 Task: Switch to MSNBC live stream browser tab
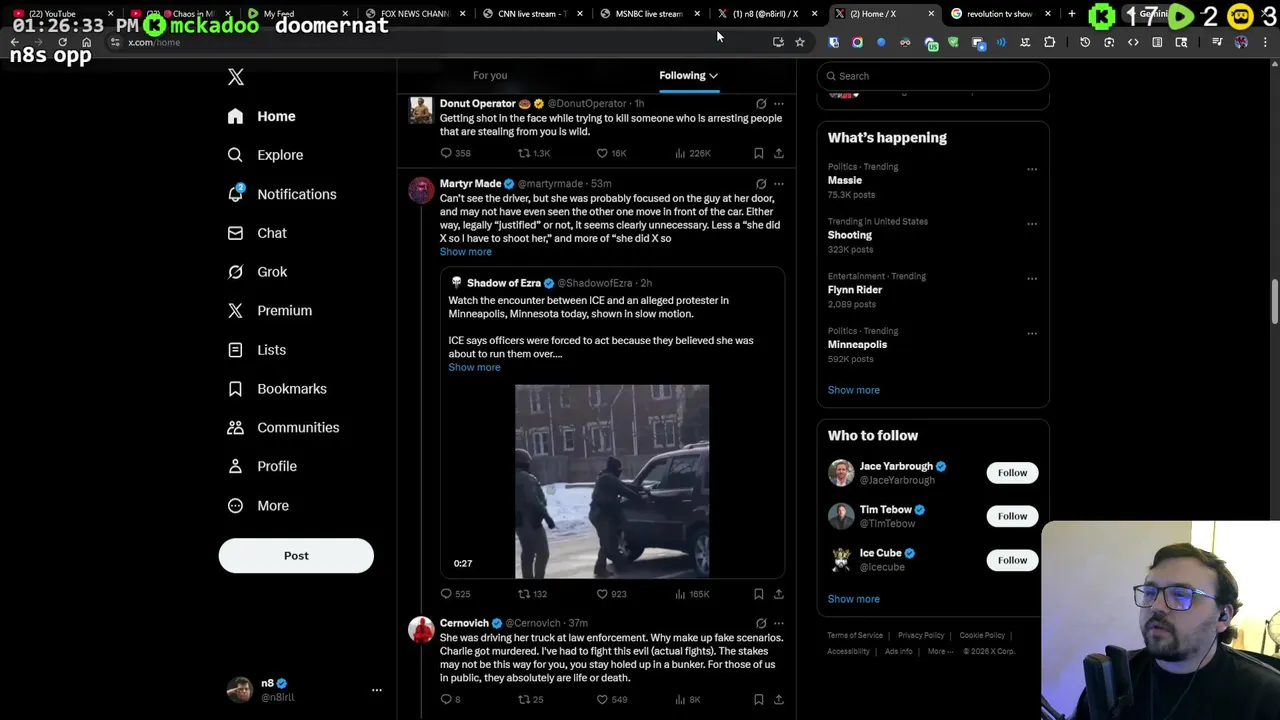click(x=648, y=14)
